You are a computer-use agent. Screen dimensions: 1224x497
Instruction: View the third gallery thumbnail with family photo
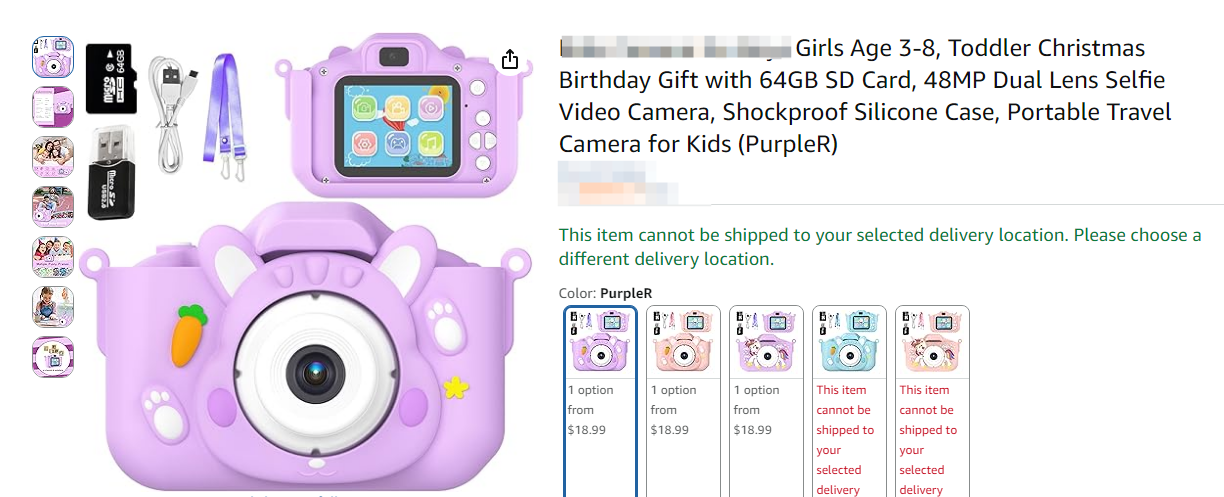pos(53,157)
